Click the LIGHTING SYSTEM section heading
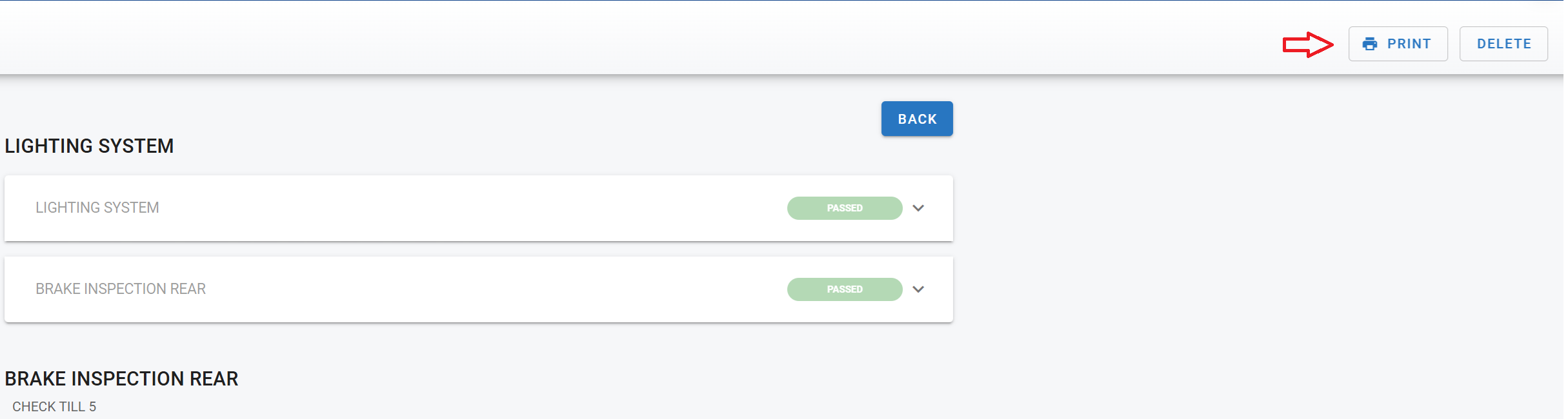1568x419 pixels. tap(89, 146)
